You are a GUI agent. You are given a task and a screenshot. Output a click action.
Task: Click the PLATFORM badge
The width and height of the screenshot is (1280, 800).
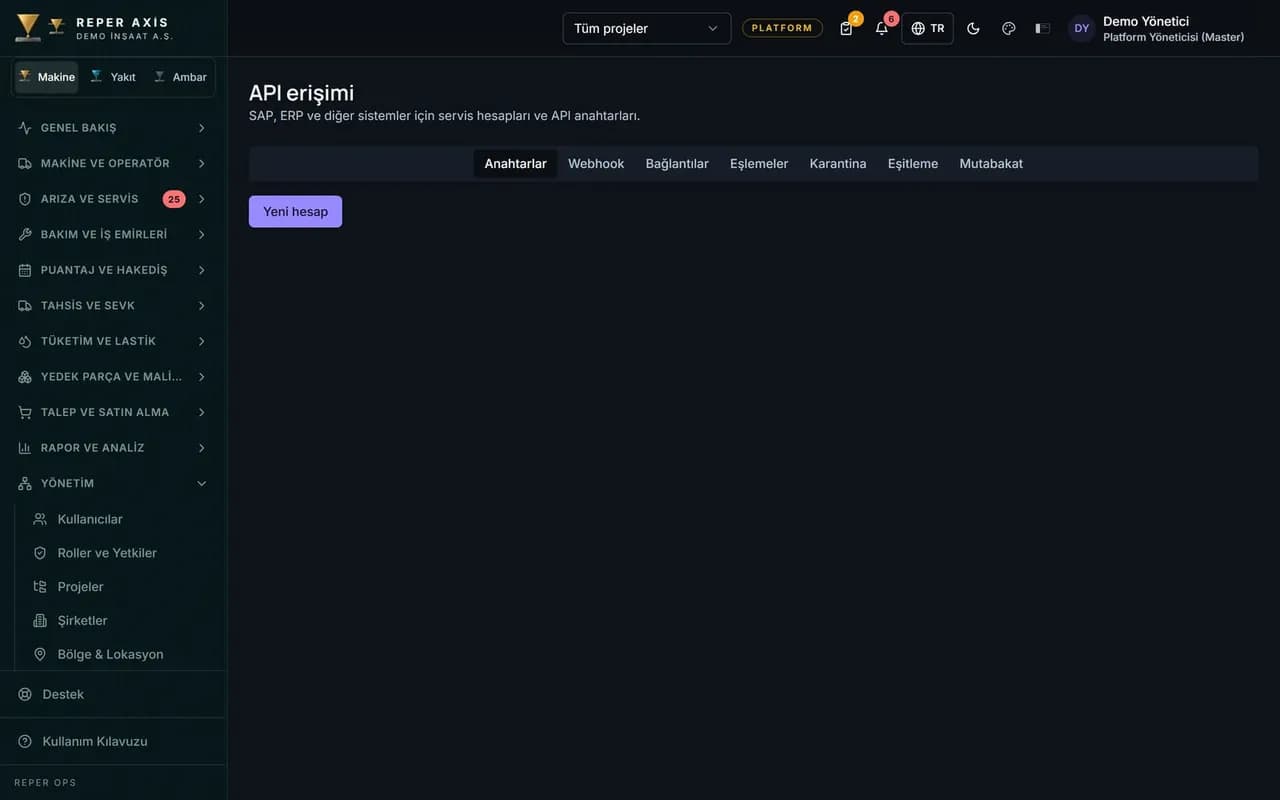click(782, 28)
